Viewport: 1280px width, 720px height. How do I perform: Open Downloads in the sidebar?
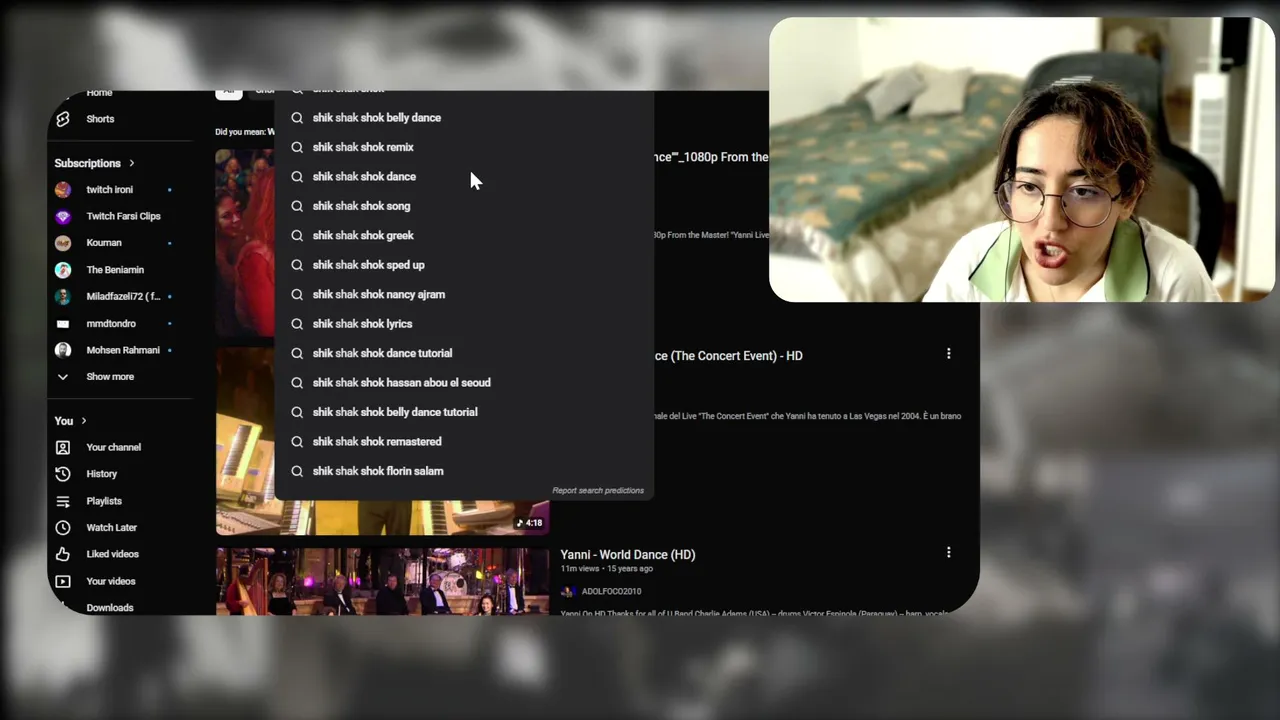tap(110, 607)
